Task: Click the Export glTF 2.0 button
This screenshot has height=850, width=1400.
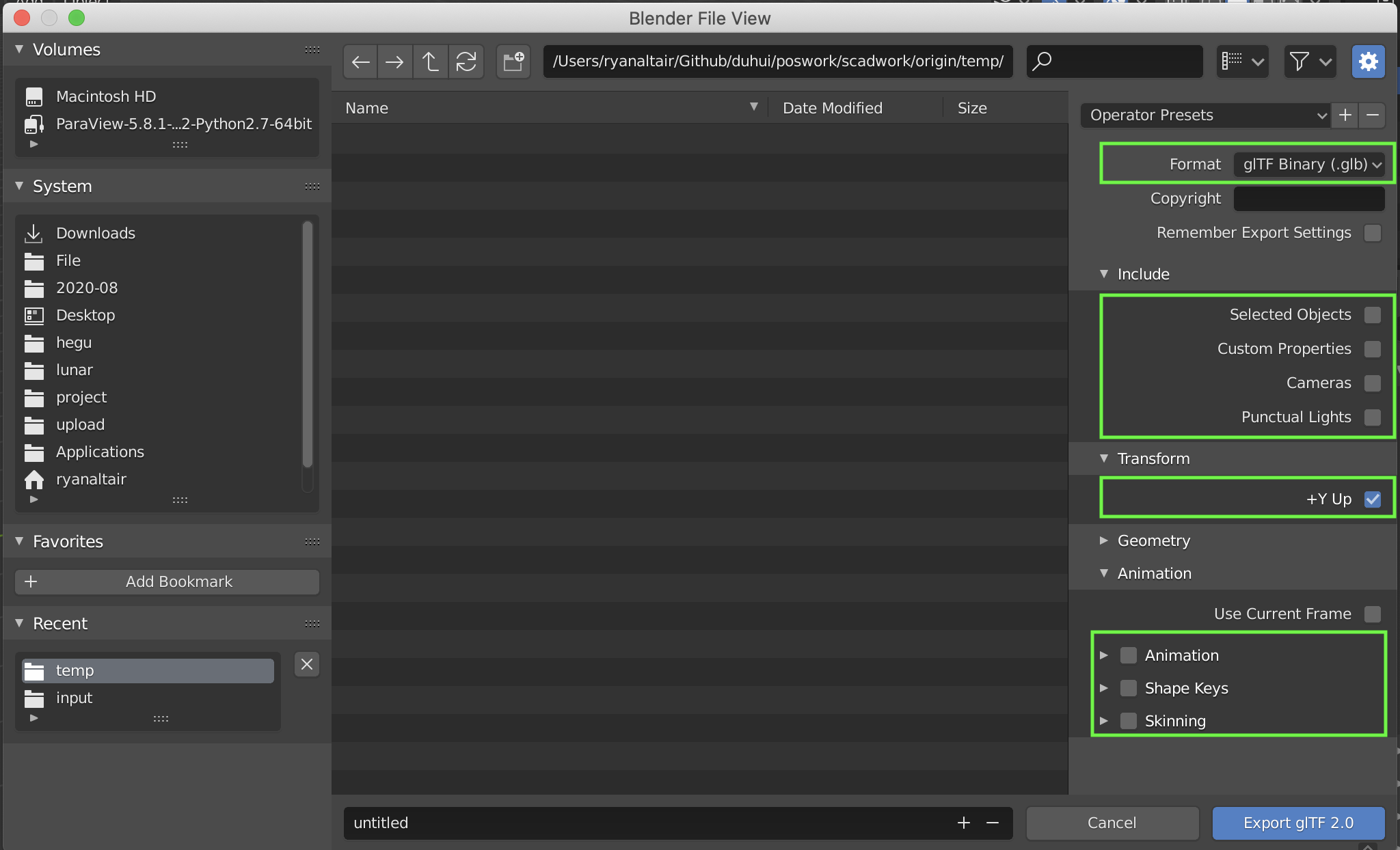Action: pyautogui.click(x=1298, y=823)
